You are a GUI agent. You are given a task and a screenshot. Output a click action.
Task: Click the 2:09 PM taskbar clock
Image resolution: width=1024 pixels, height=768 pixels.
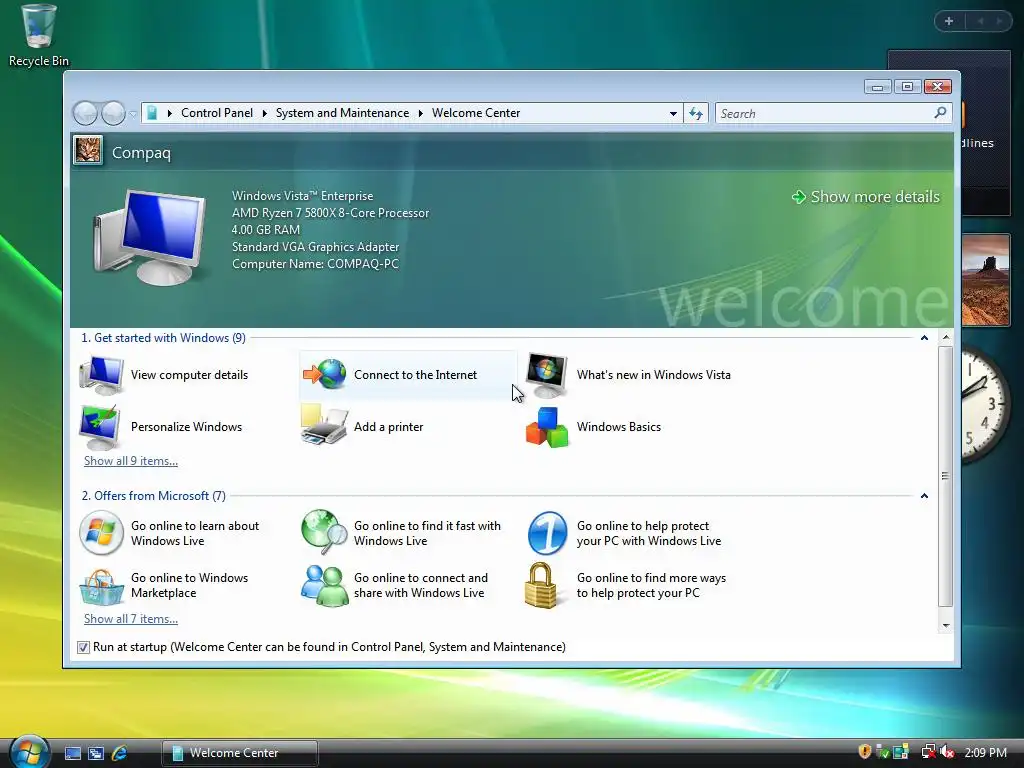[x=985, y=752]
